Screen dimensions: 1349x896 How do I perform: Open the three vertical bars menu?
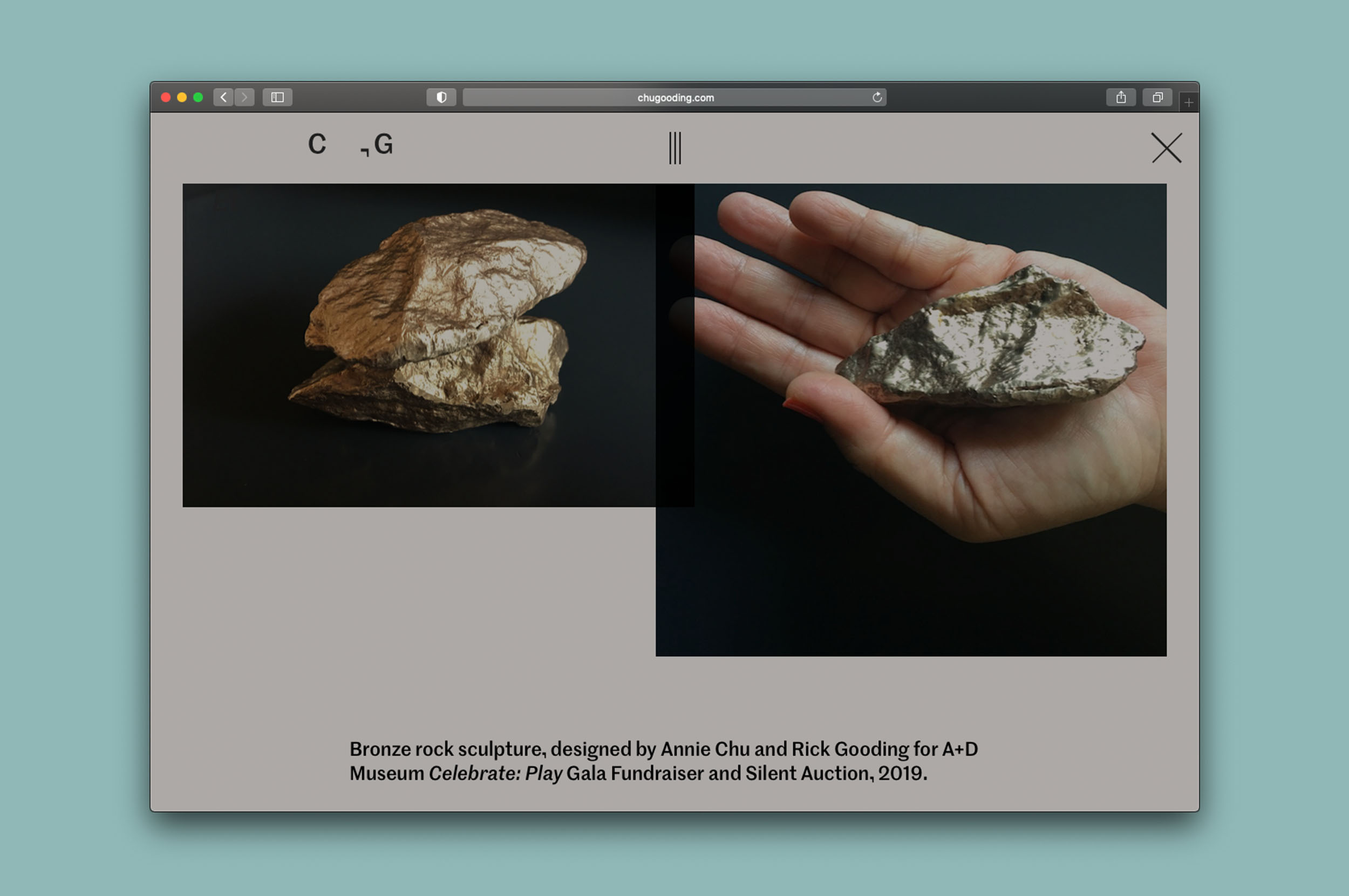(674, 148)
